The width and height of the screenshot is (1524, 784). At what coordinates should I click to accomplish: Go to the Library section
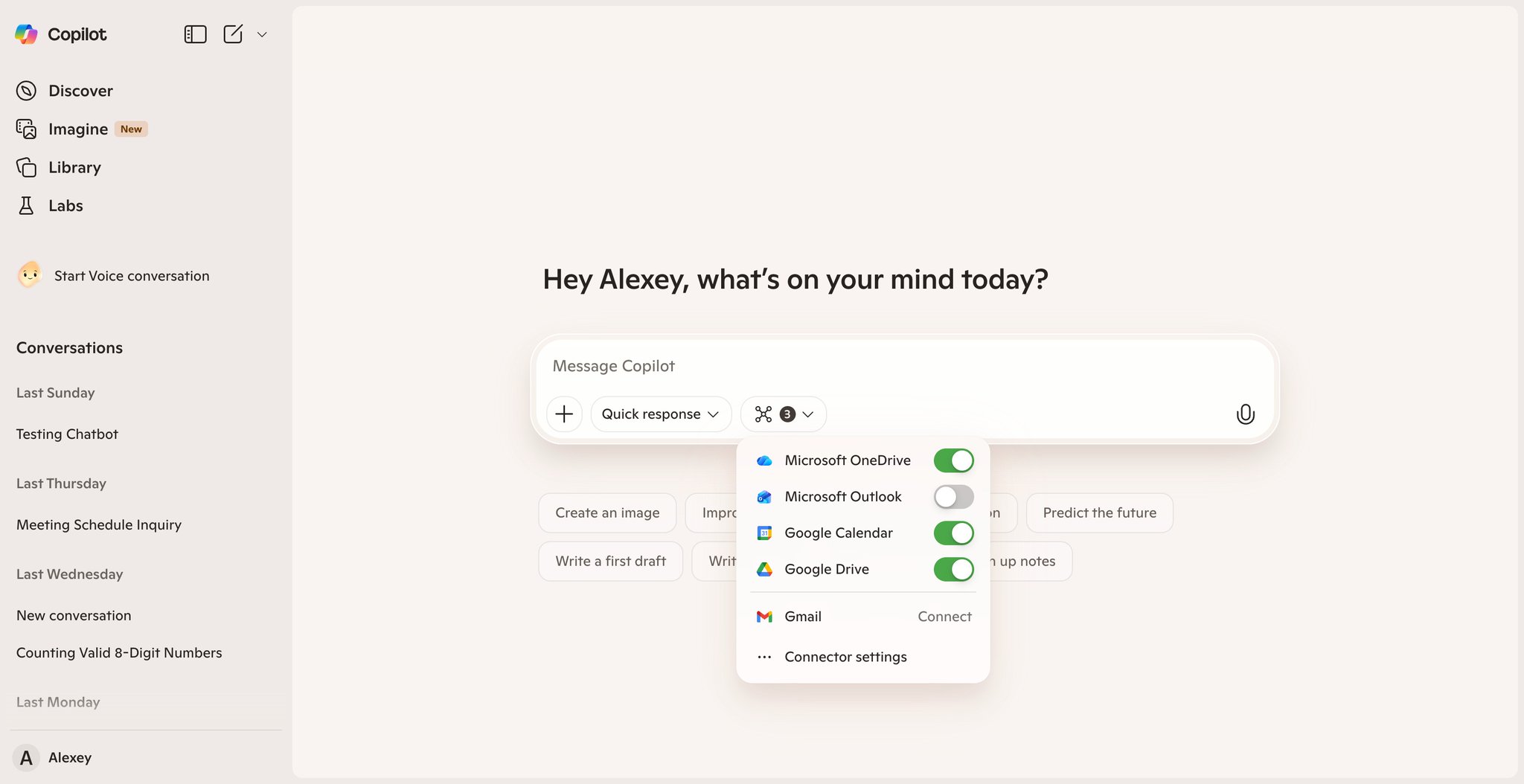point(74,167)
